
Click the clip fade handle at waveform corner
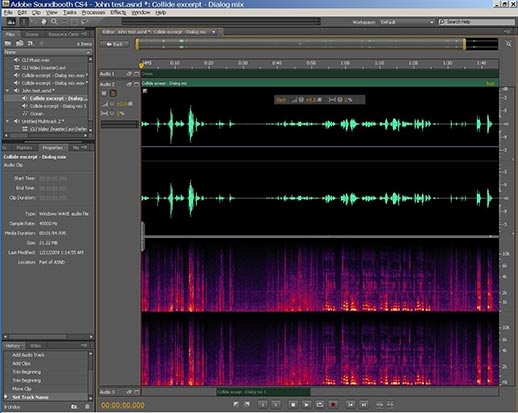click(x=145, y=91)
